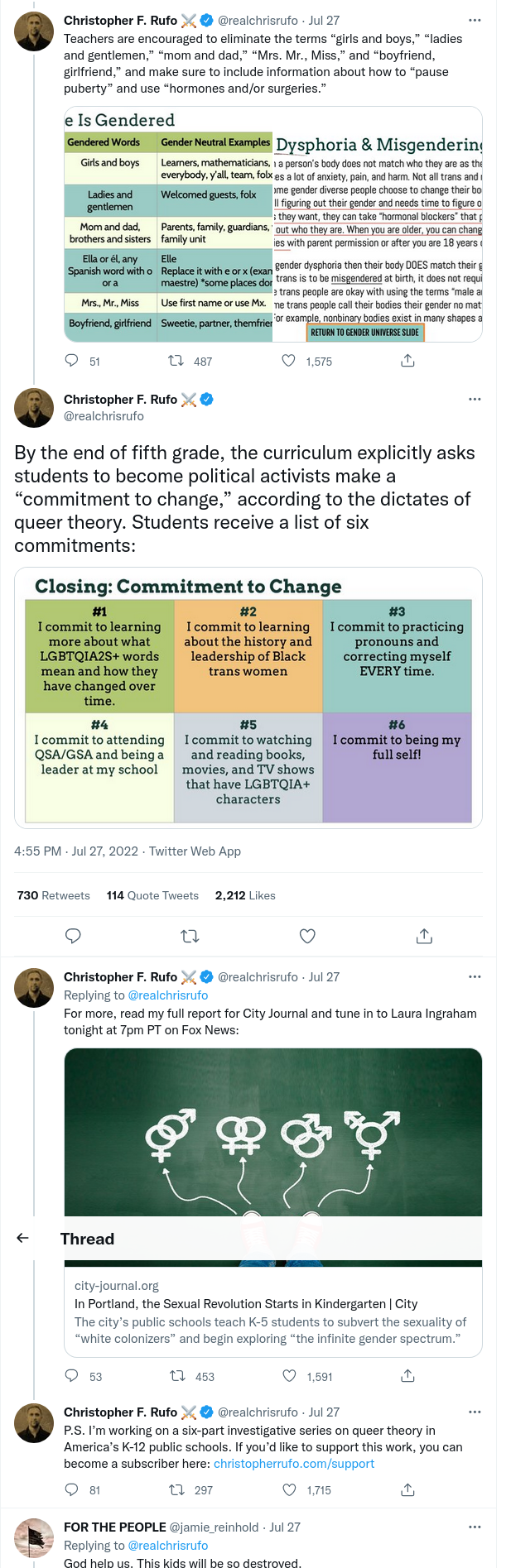View the 730 Retweets list
Image resolution: width=511 pixels, height=1568 pixels.
point(54,895)
